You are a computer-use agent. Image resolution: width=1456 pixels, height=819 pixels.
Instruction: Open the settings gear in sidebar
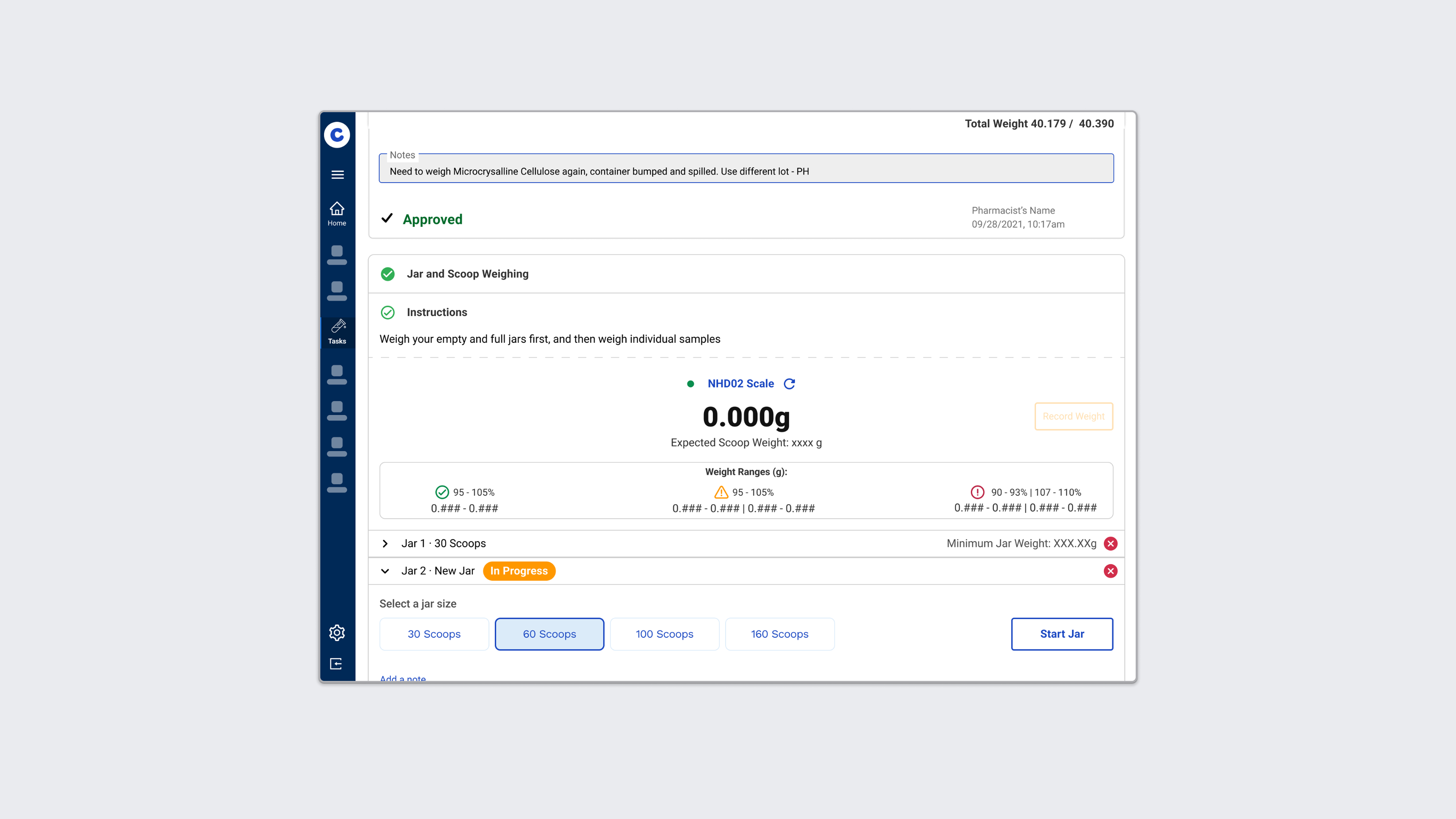tap(337, 632)
